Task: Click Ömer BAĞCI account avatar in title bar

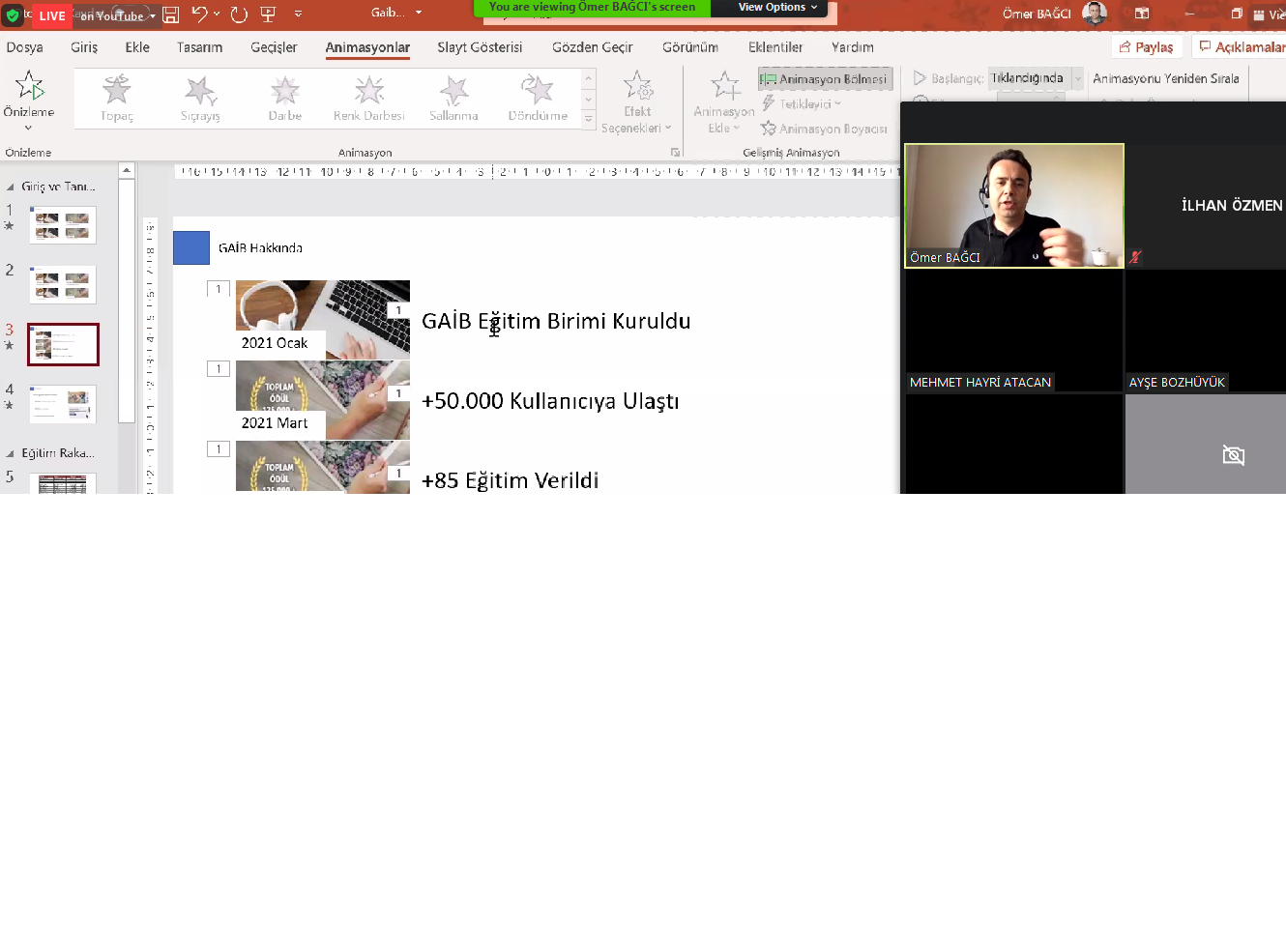Action: (1095, 14)
